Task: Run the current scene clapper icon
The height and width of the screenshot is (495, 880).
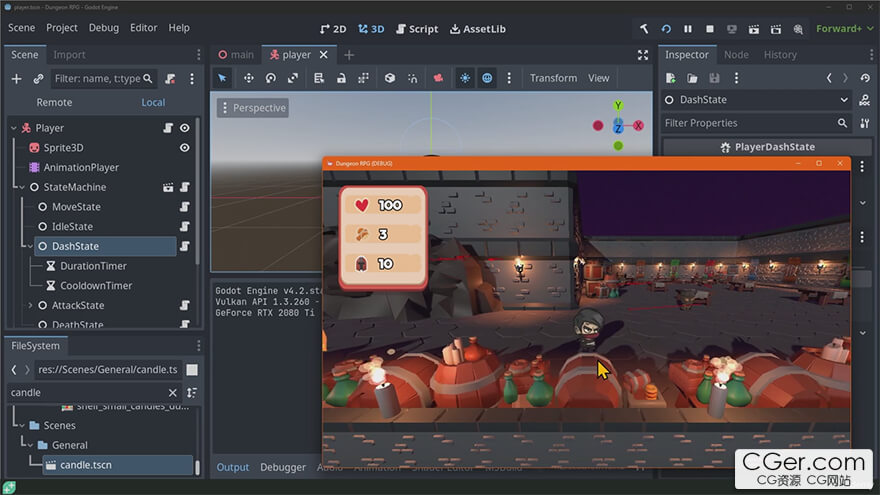Action: coord(754,29)
